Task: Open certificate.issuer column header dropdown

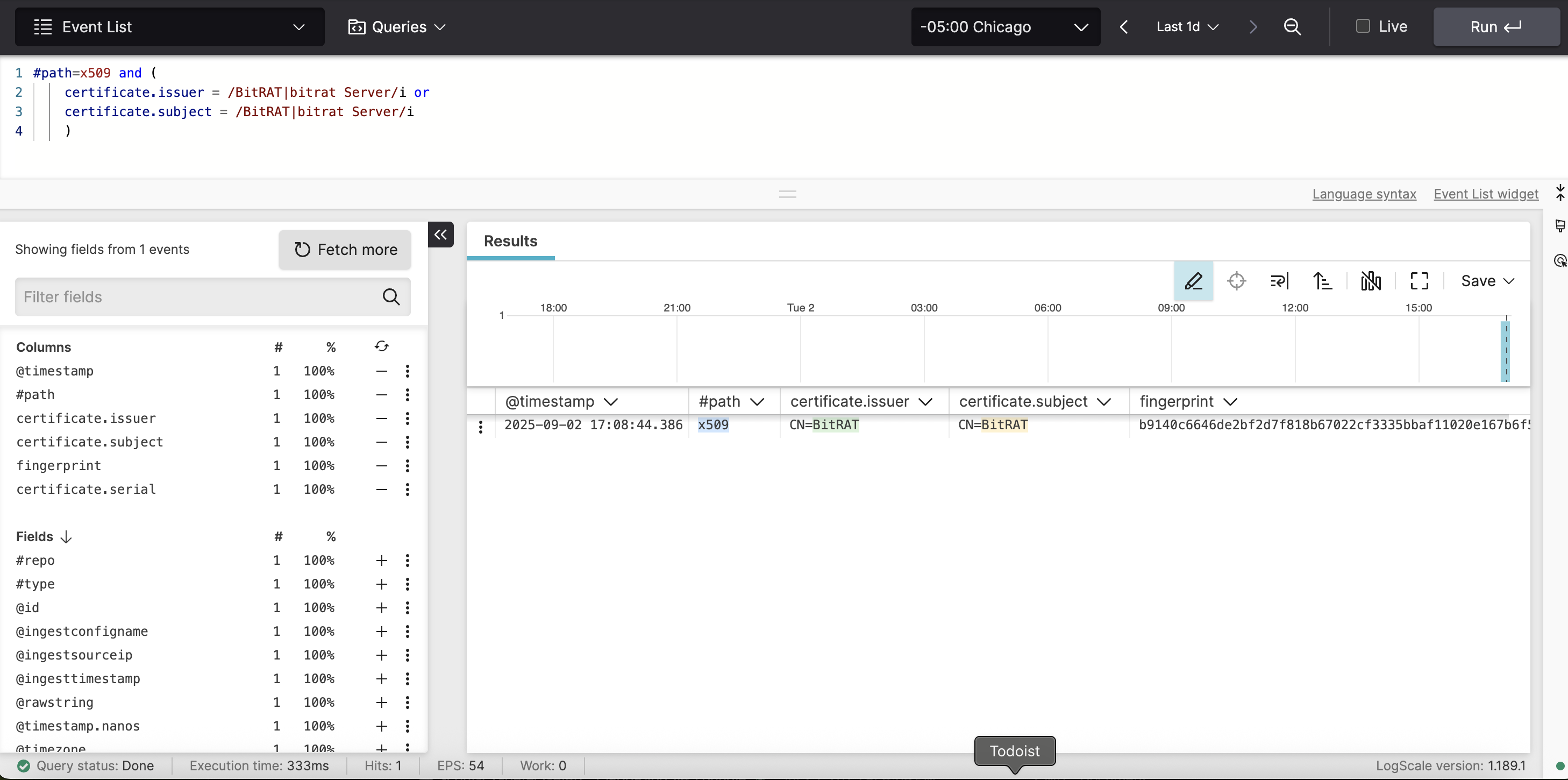Action: 926,402
